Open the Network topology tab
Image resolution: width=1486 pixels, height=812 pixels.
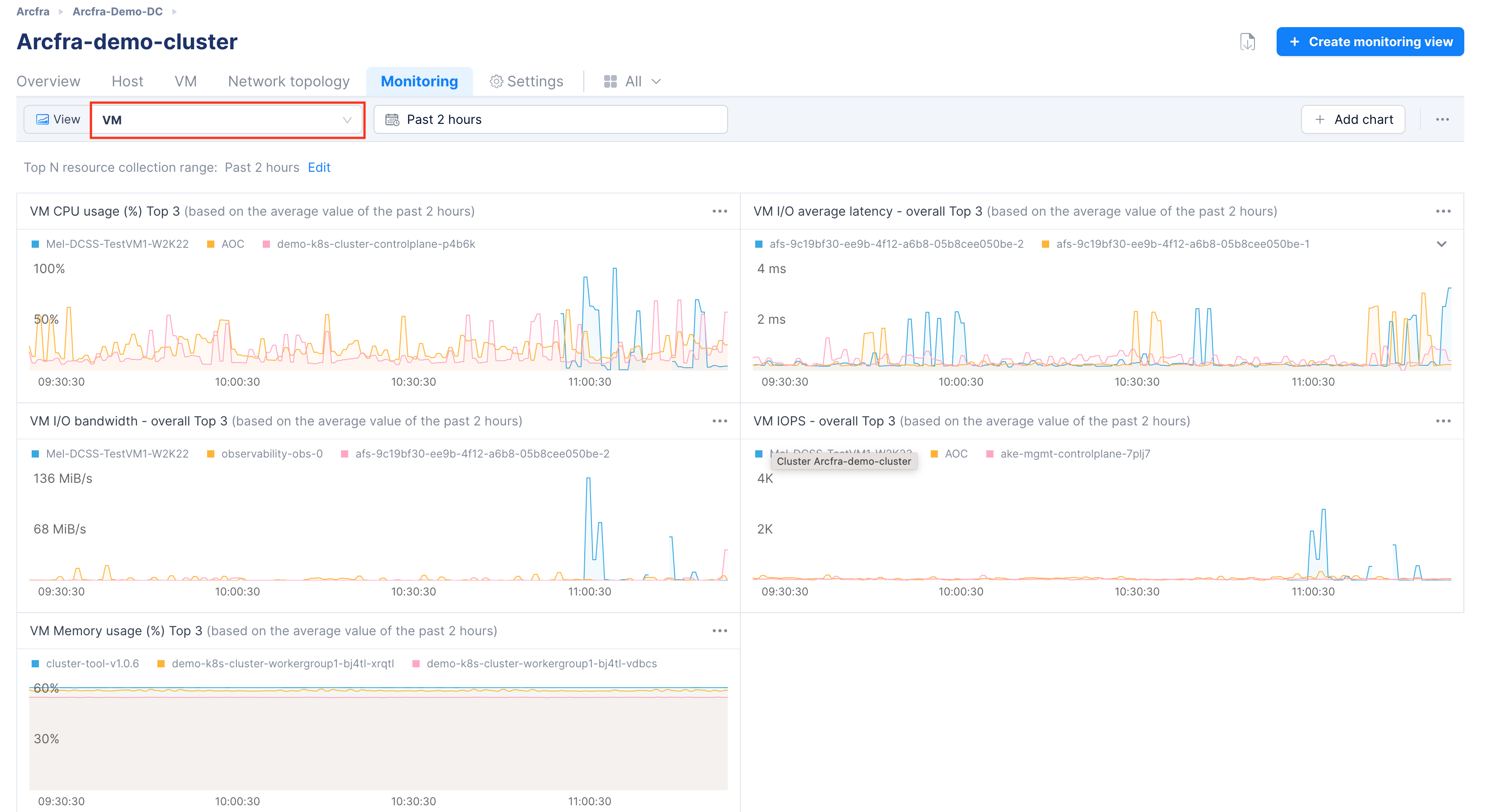tap(289, 81)
